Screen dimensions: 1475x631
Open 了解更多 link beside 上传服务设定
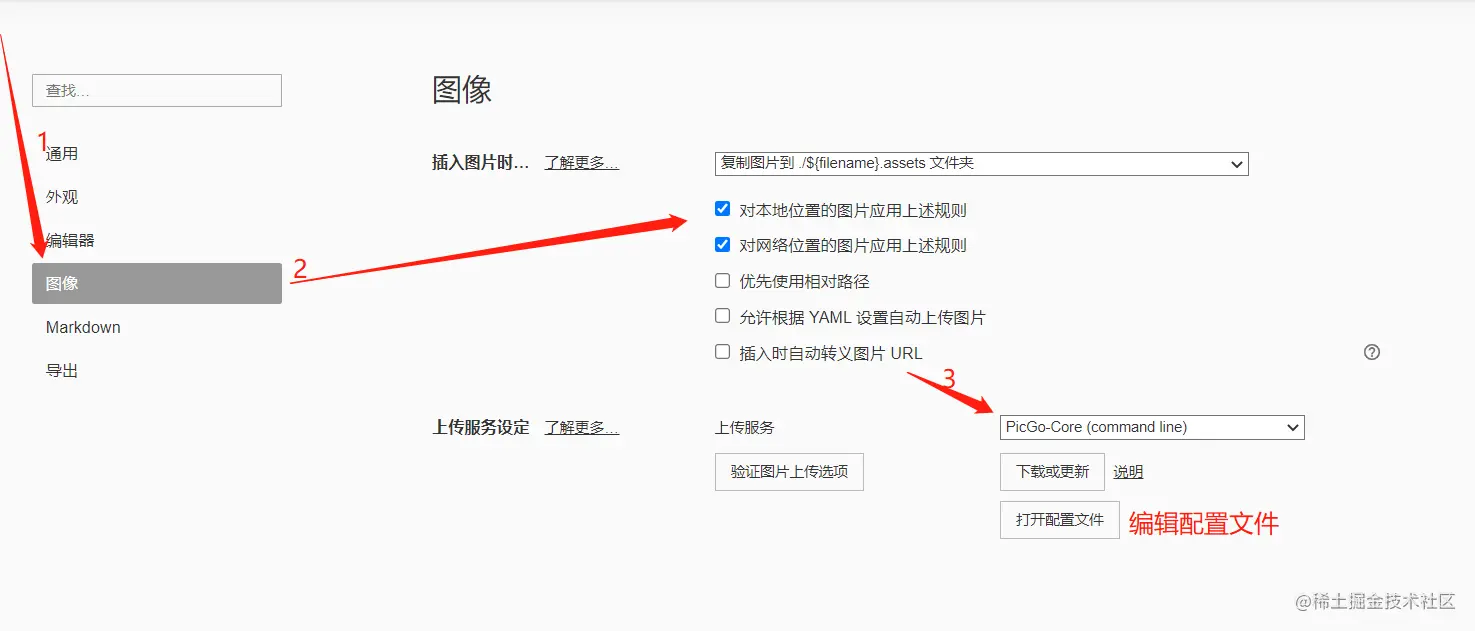[x=581, y=428]
